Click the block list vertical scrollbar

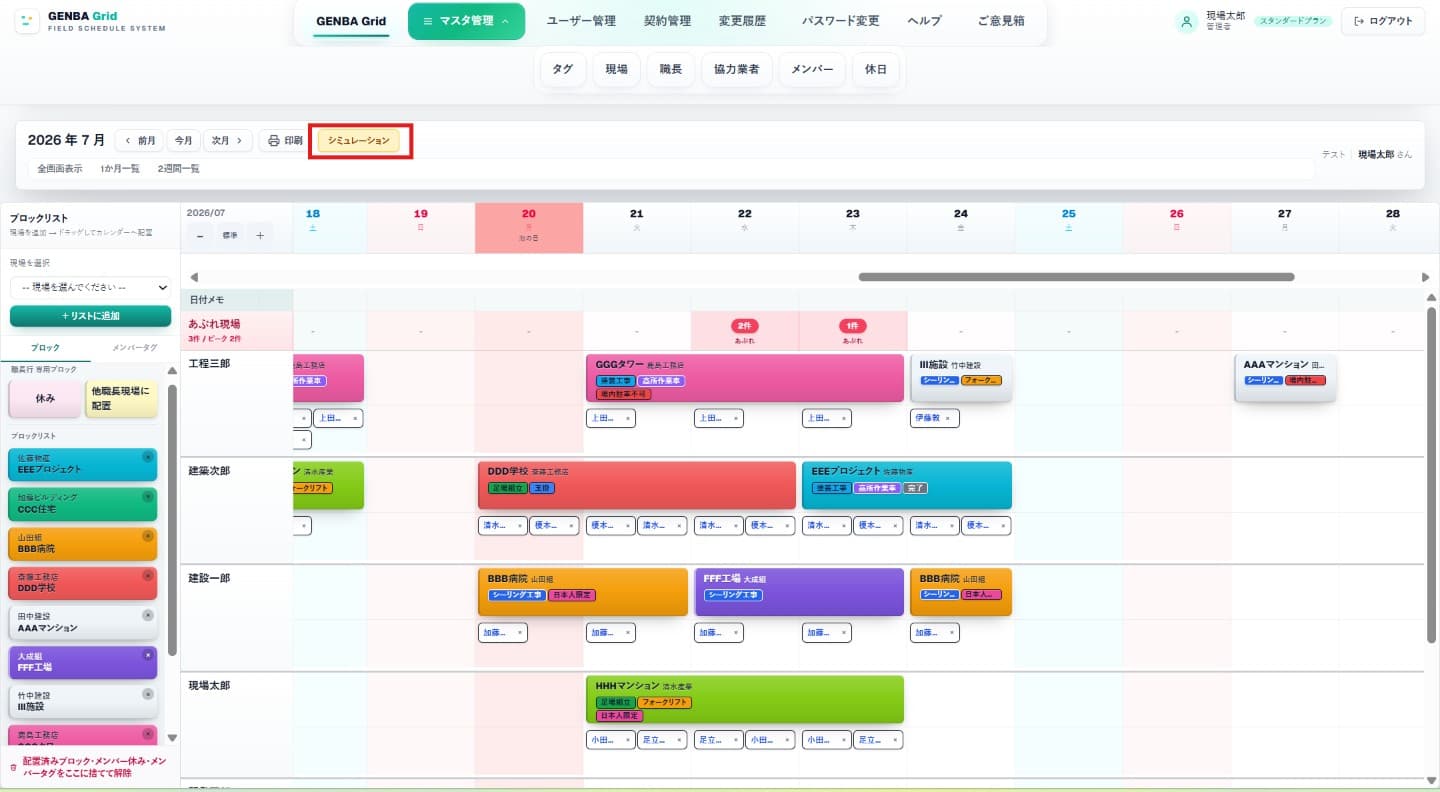tap(172, 520)
